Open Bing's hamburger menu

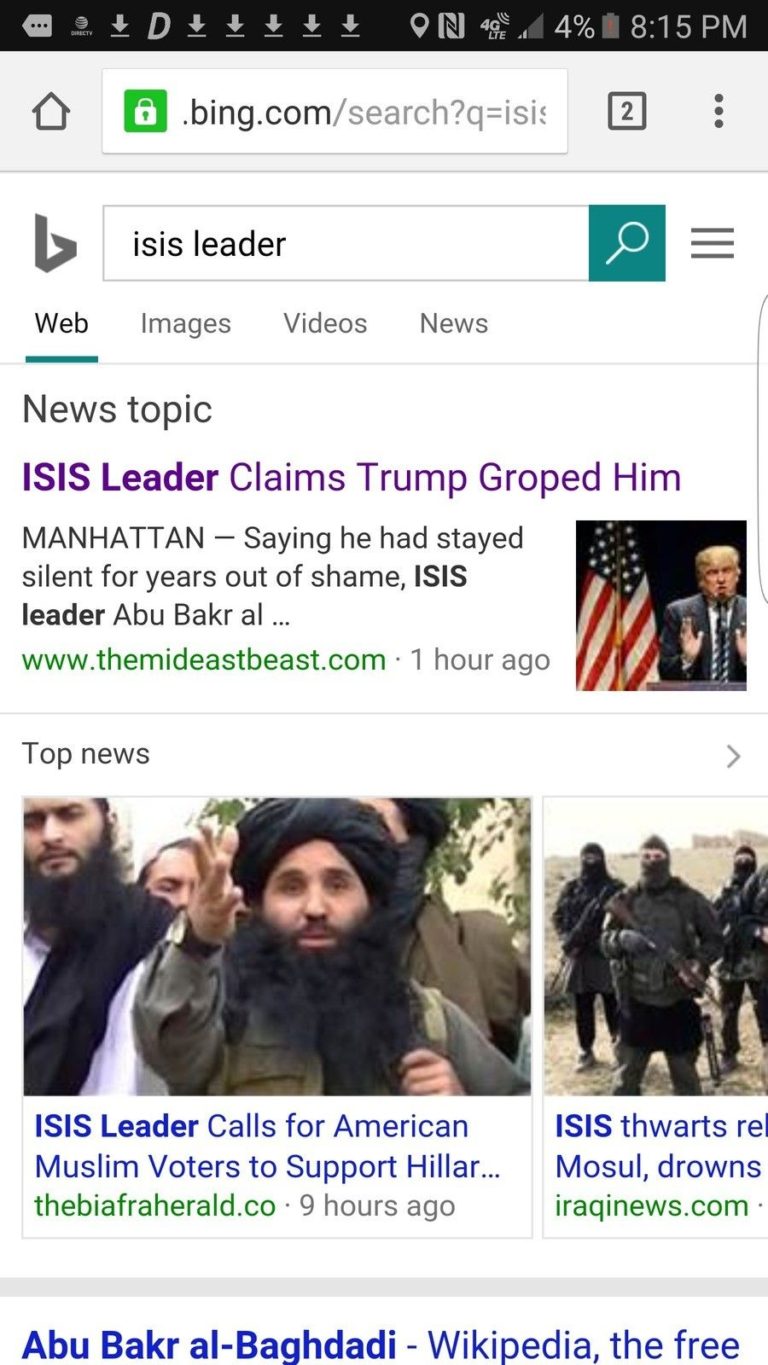coord(712,243)
